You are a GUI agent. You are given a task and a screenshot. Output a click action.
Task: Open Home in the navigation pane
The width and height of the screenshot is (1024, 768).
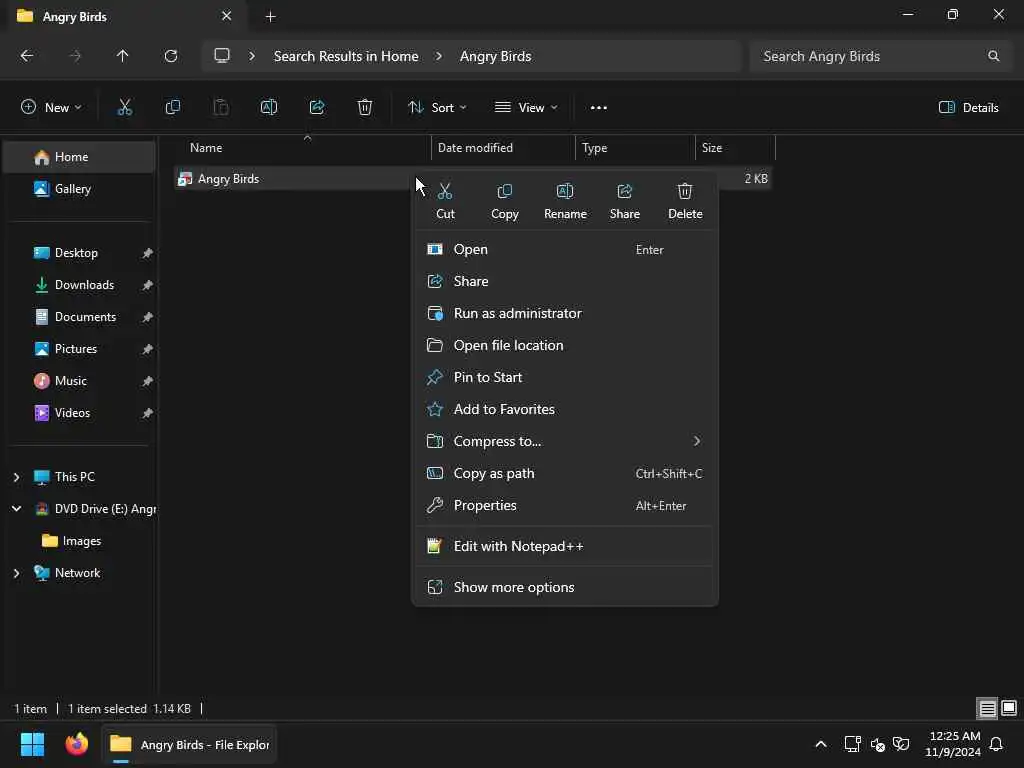80,157
